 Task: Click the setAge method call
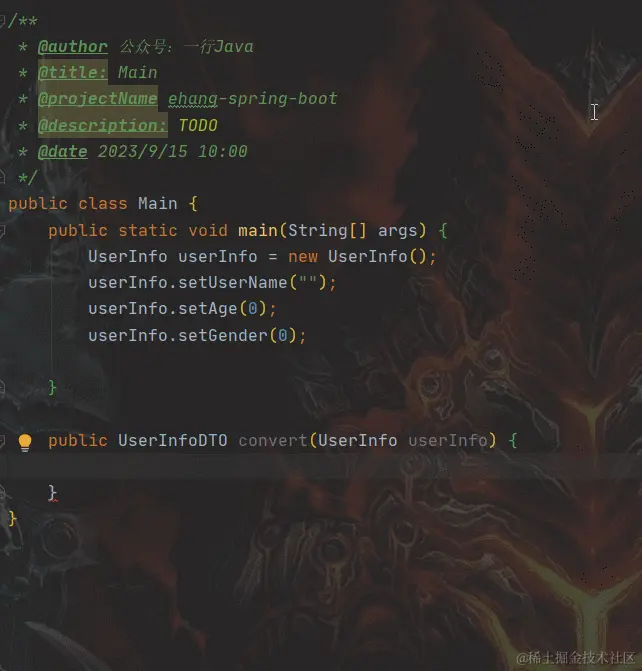208,309
